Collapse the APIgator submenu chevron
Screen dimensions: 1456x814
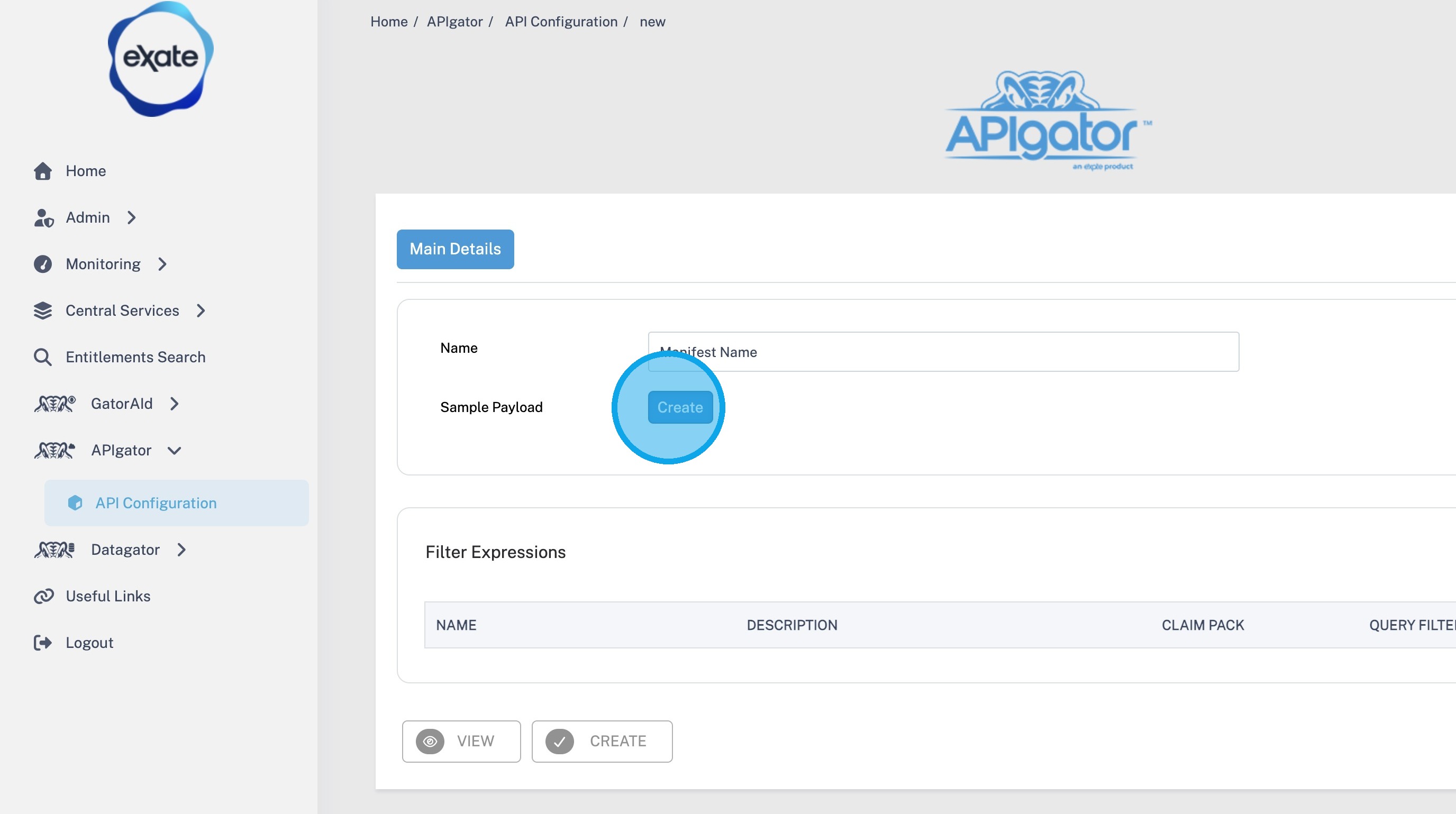[x=174, y=450]
